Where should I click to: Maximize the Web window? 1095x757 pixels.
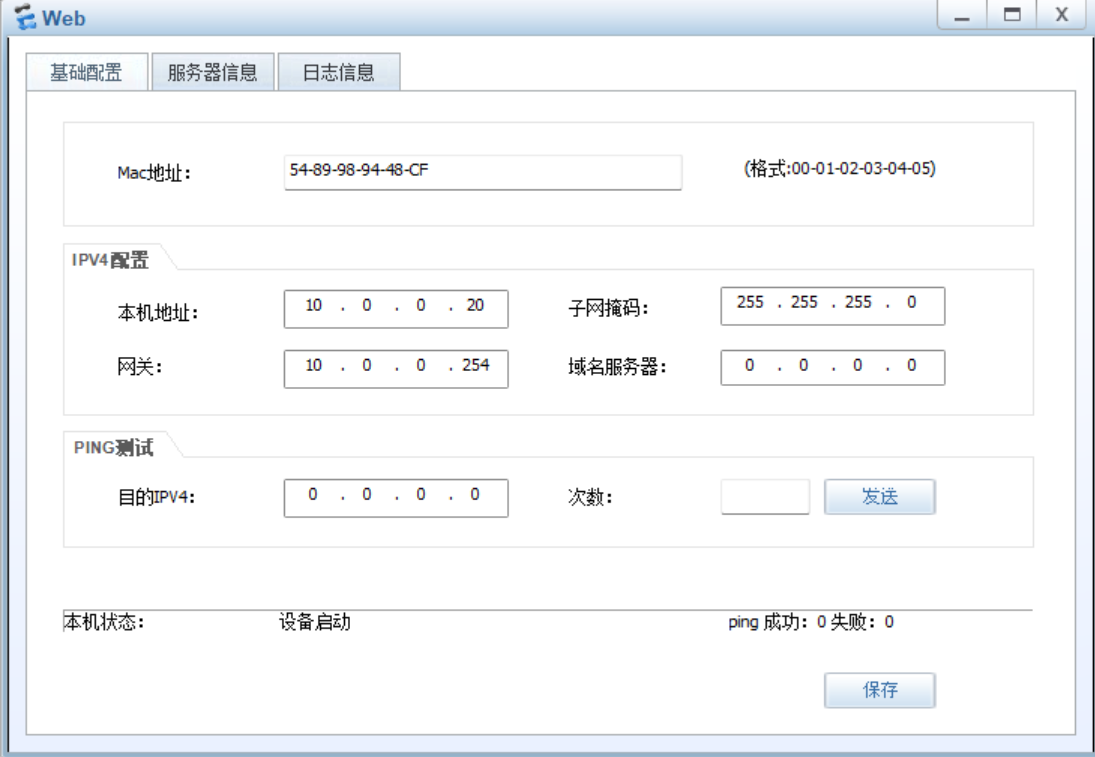coord(1012,15)
